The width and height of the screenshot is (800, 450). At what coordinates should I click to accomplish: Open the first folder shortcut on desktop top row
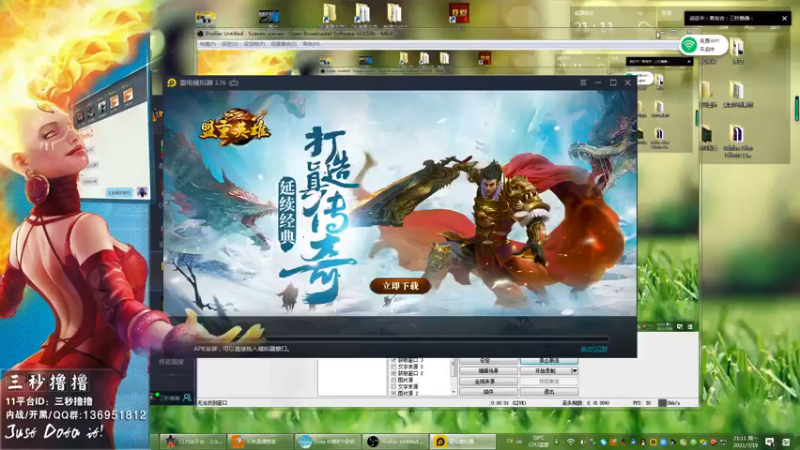coord(331,15)
